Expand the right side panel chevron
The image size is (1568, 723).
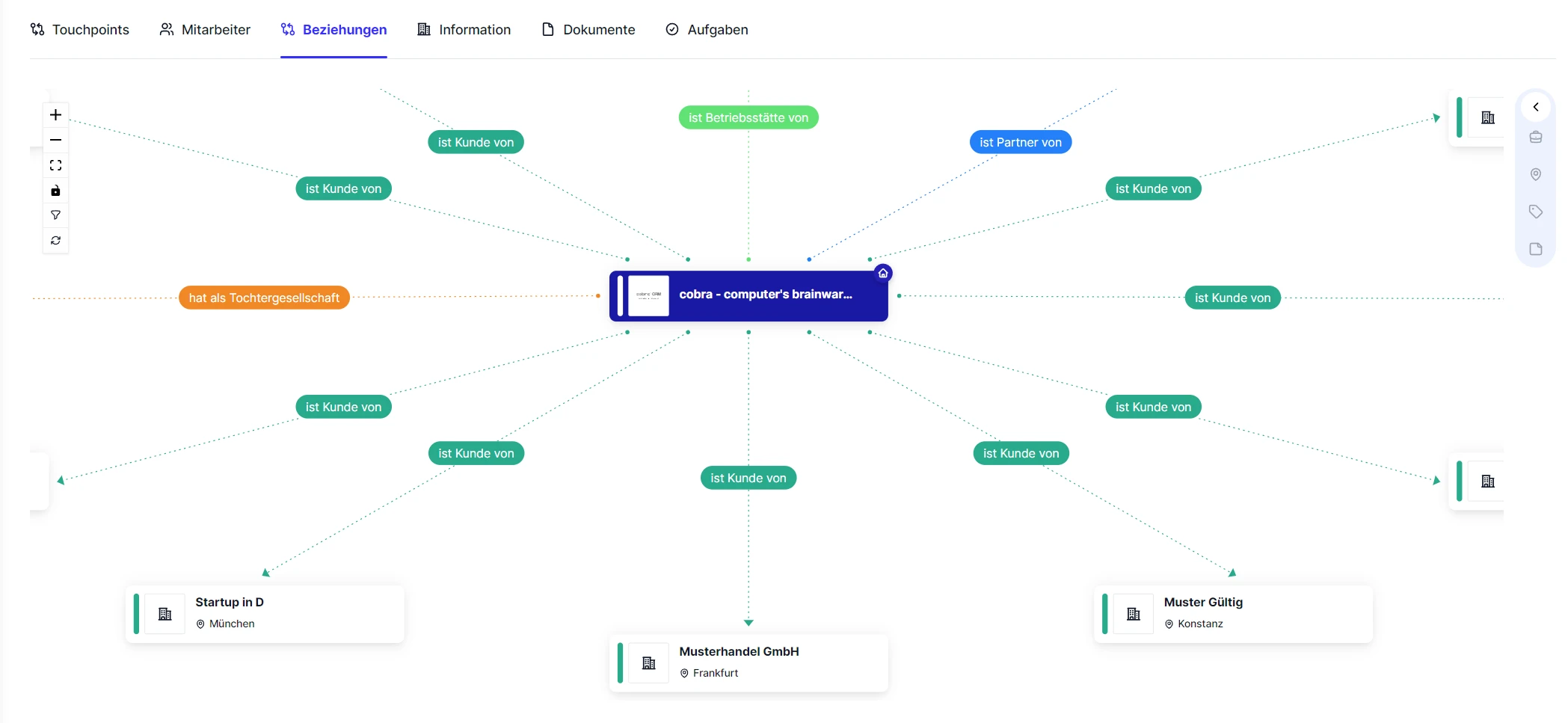(1535, 107)
